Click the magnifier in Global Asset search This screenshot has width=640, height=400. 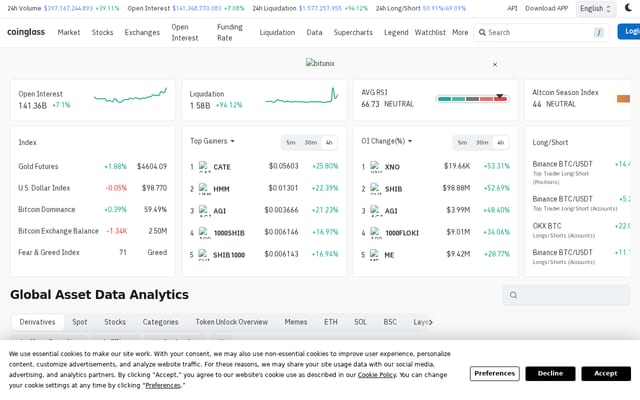[x=513, y=295]
